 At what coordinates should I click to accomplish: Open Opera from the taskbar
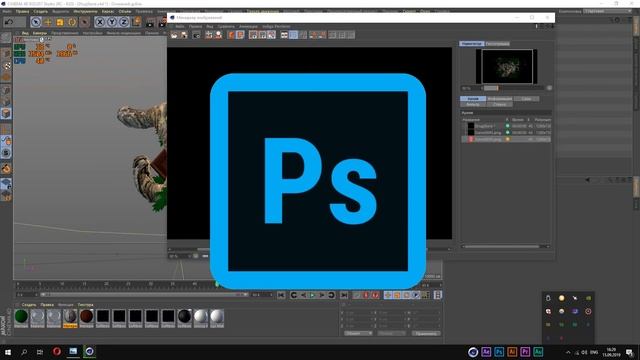tap(56, 352)
